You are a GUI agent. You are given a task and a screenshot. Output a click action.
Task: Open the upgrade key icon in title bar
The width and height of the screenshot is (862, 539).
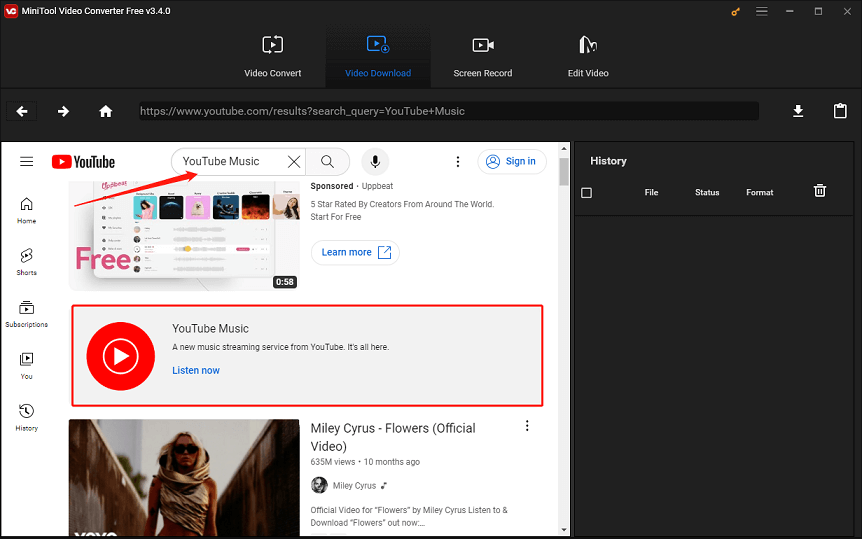point(736,12)
